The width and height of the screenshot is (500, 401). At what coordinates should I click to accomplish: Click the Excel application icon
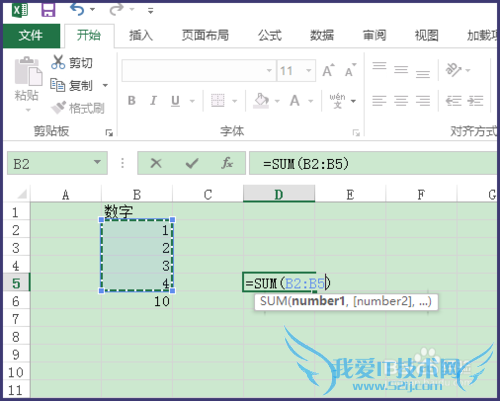(20, 10)
